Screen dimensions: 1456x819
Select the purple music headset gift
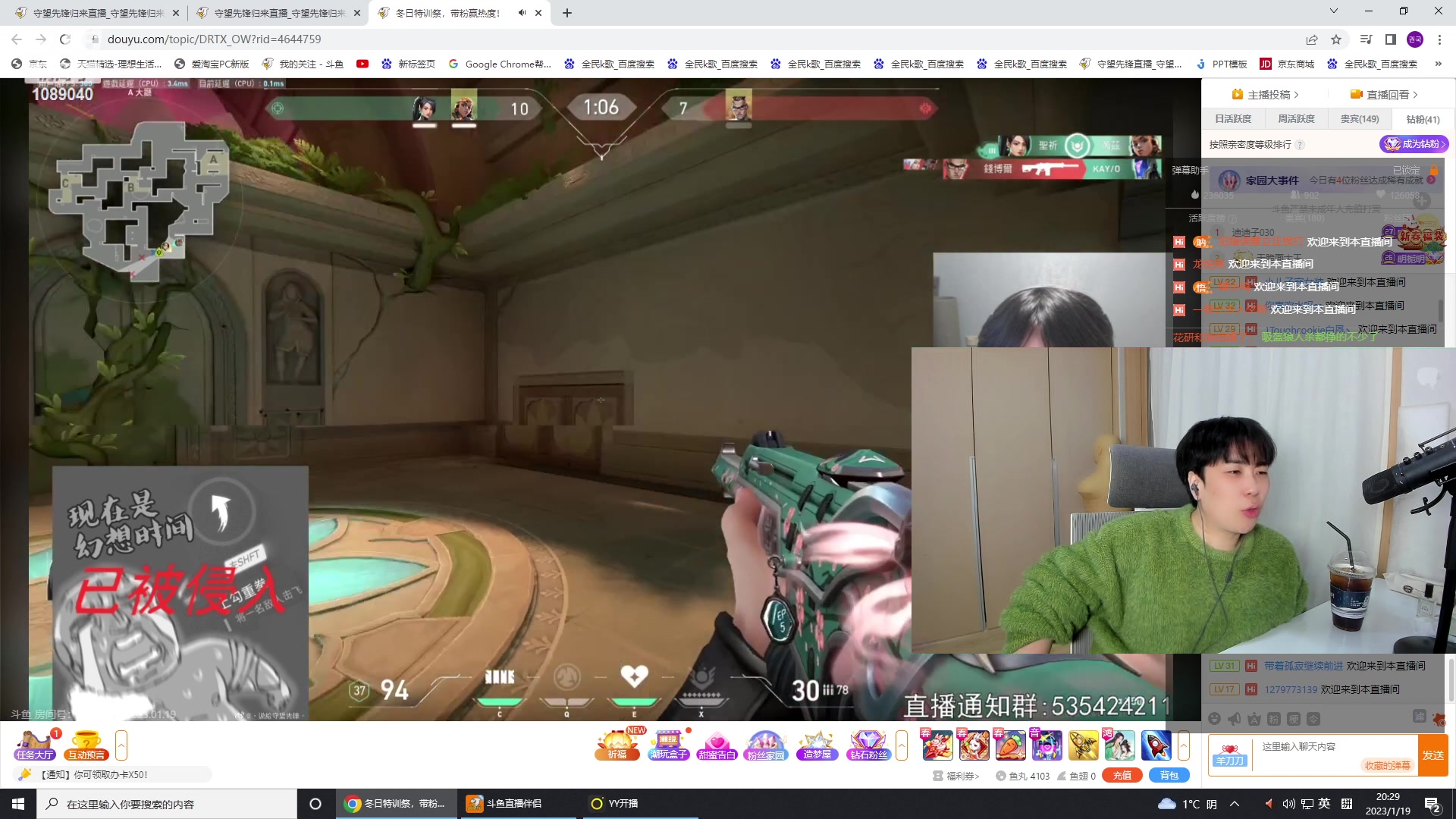pyautogui.click(x=1046, y=745)
